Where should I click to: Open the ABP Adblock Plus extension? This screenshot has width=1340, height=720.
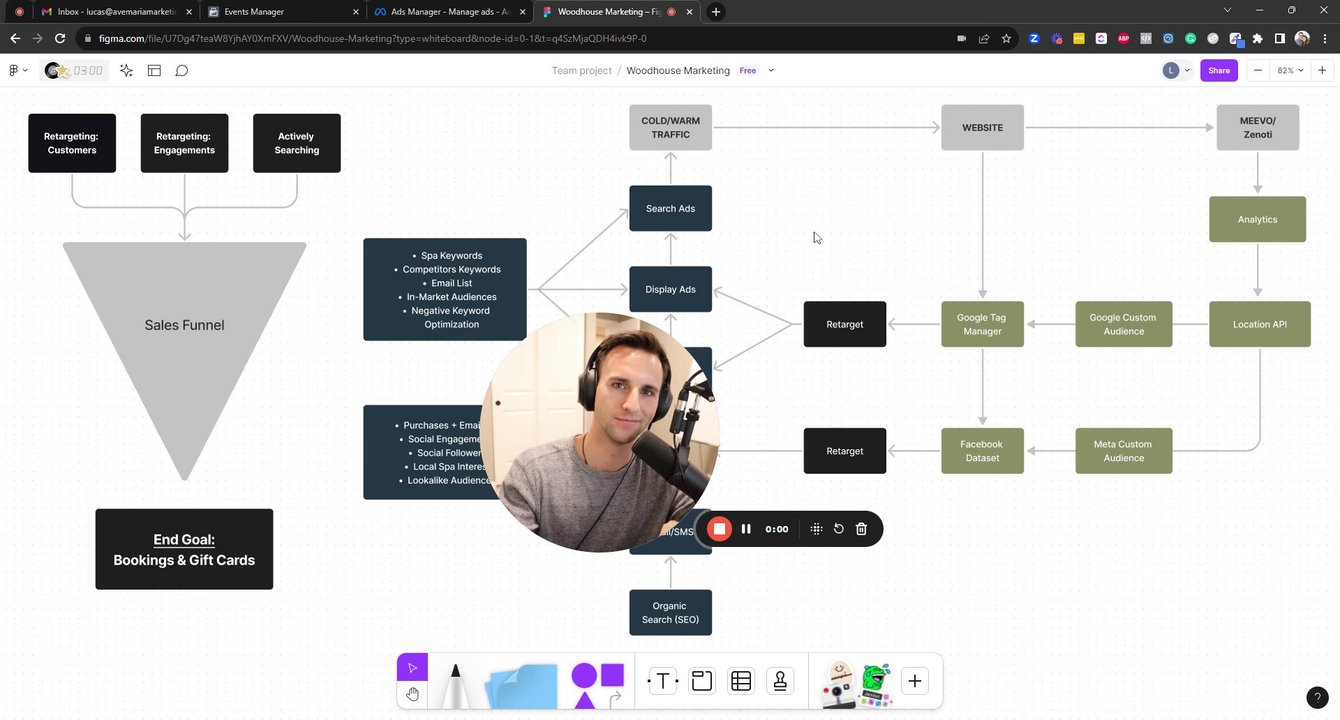pyautogui.click(x=1124, y=38)
